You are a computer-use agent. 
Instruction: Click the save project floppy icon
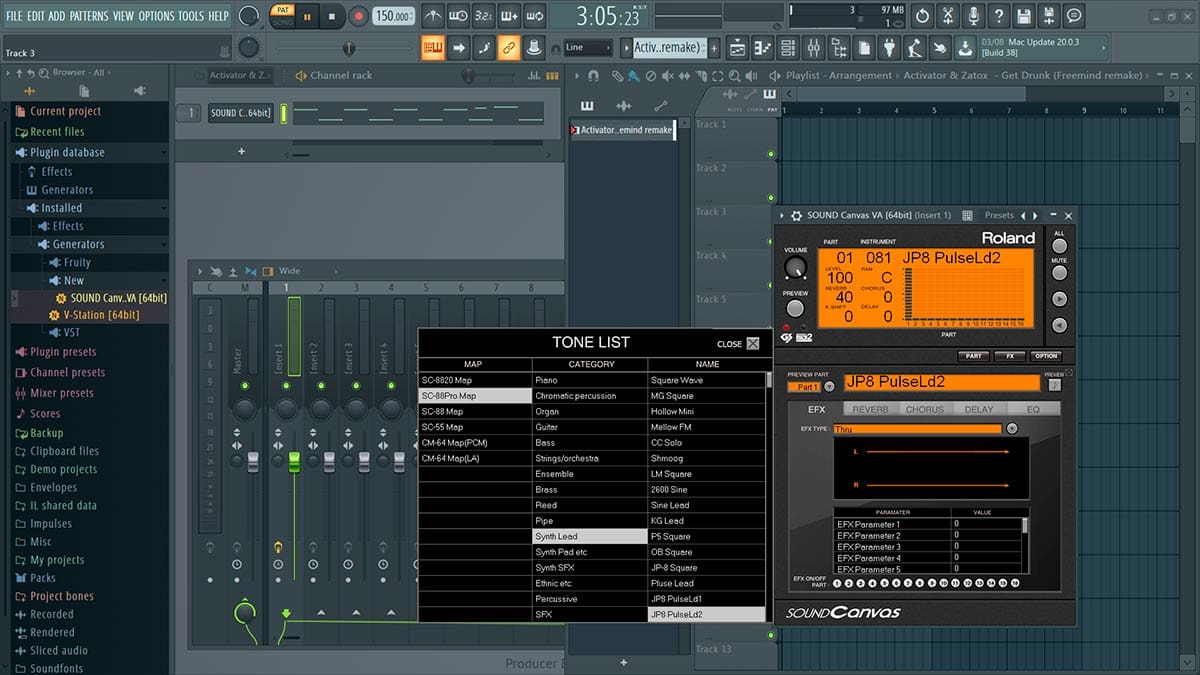click(1023, 16)
